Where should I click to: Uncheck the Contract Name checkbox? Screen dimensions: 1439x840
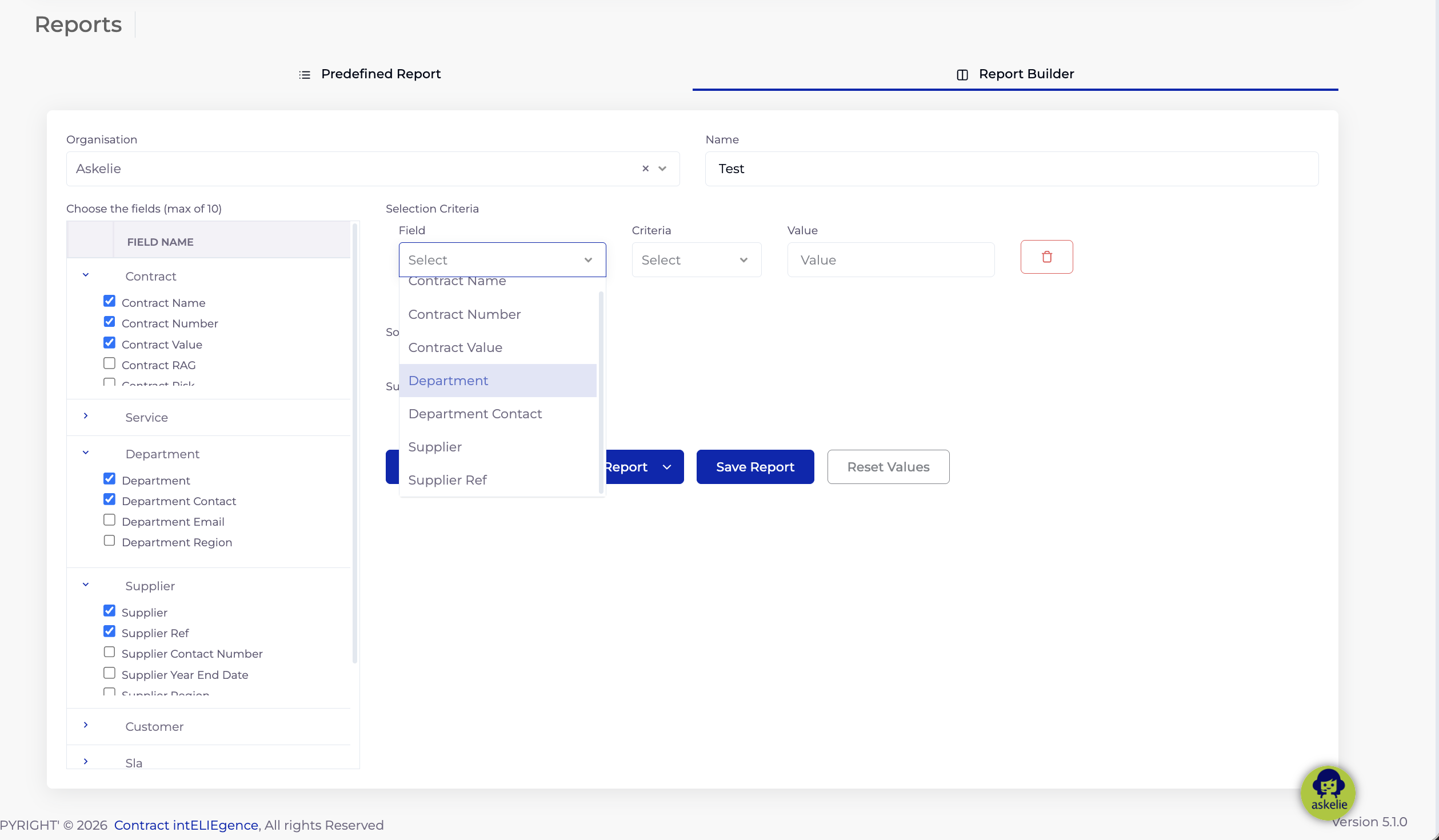point(109,301)
